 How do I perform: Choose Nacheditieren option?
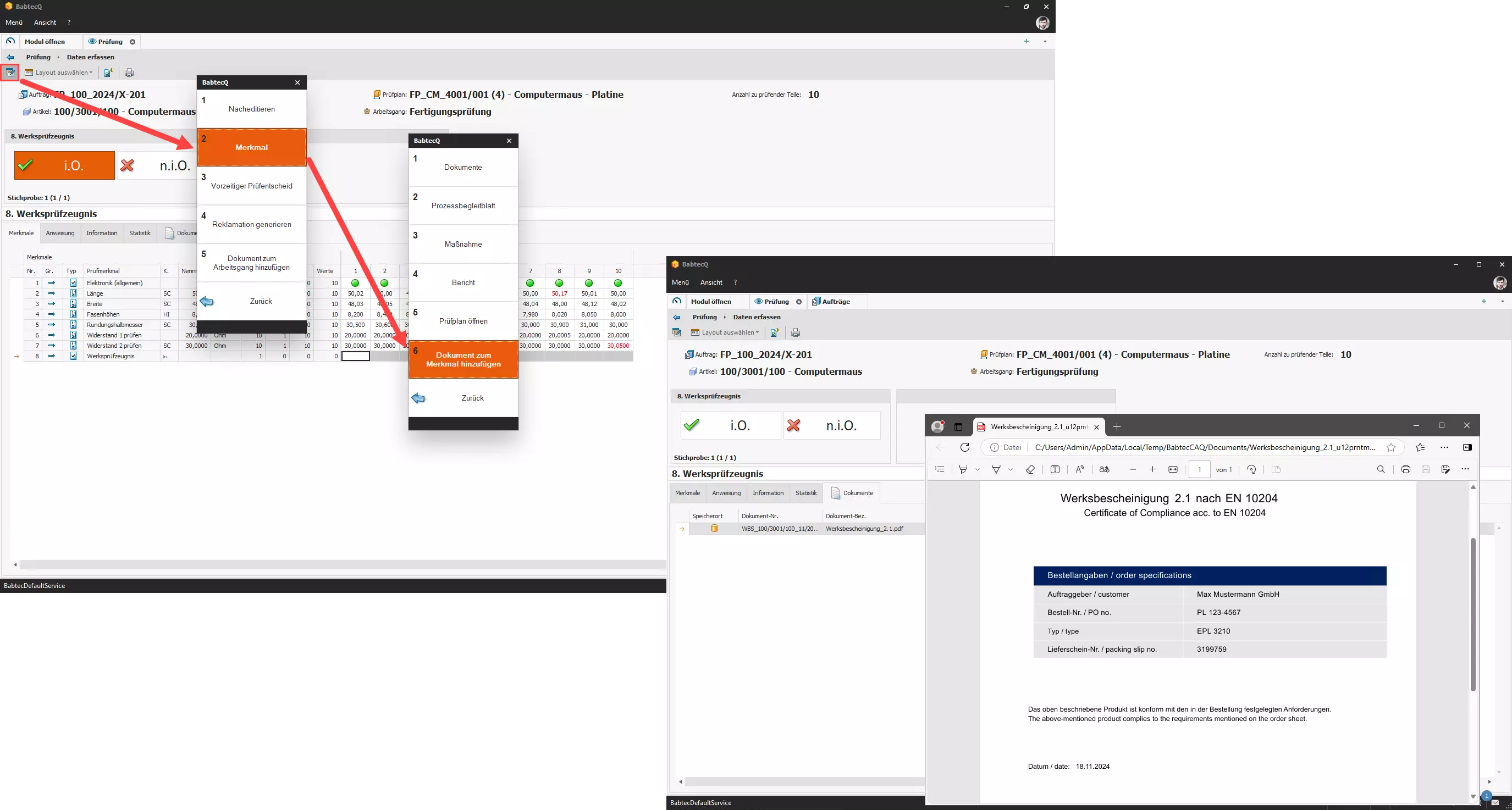pos(251,108)
